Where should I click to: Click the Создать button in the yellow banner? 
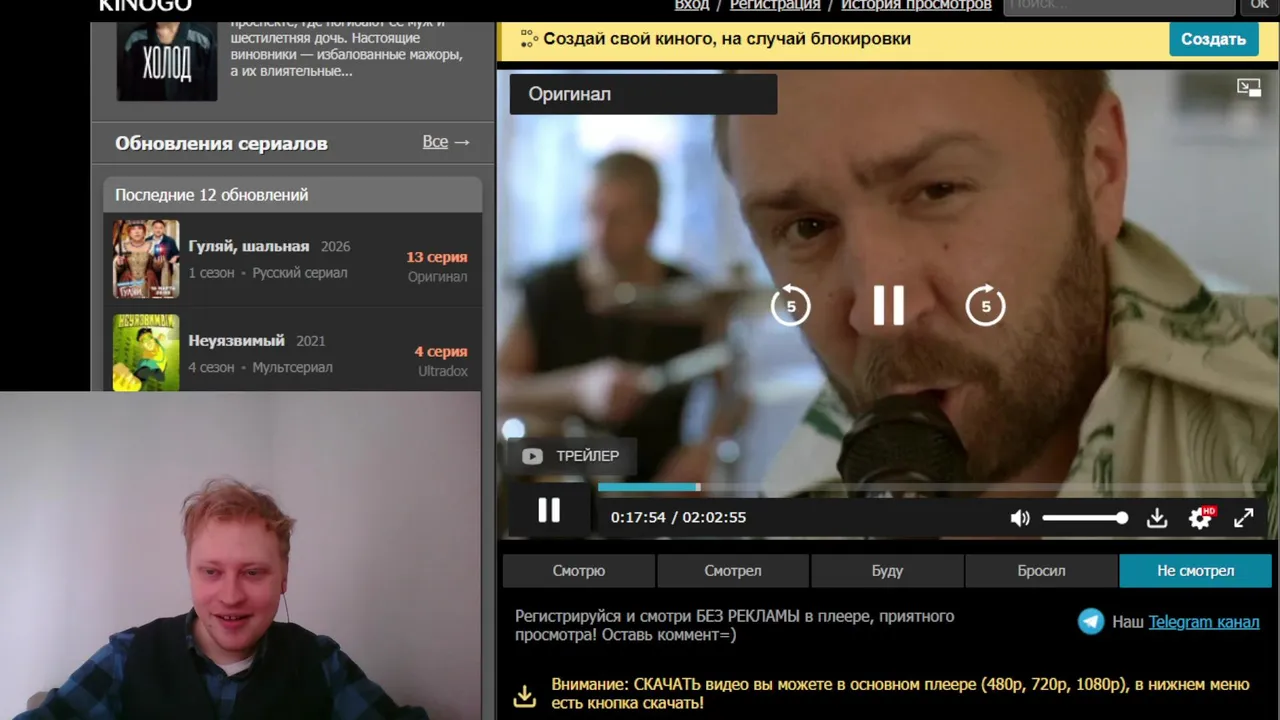tap(1213, 39)
